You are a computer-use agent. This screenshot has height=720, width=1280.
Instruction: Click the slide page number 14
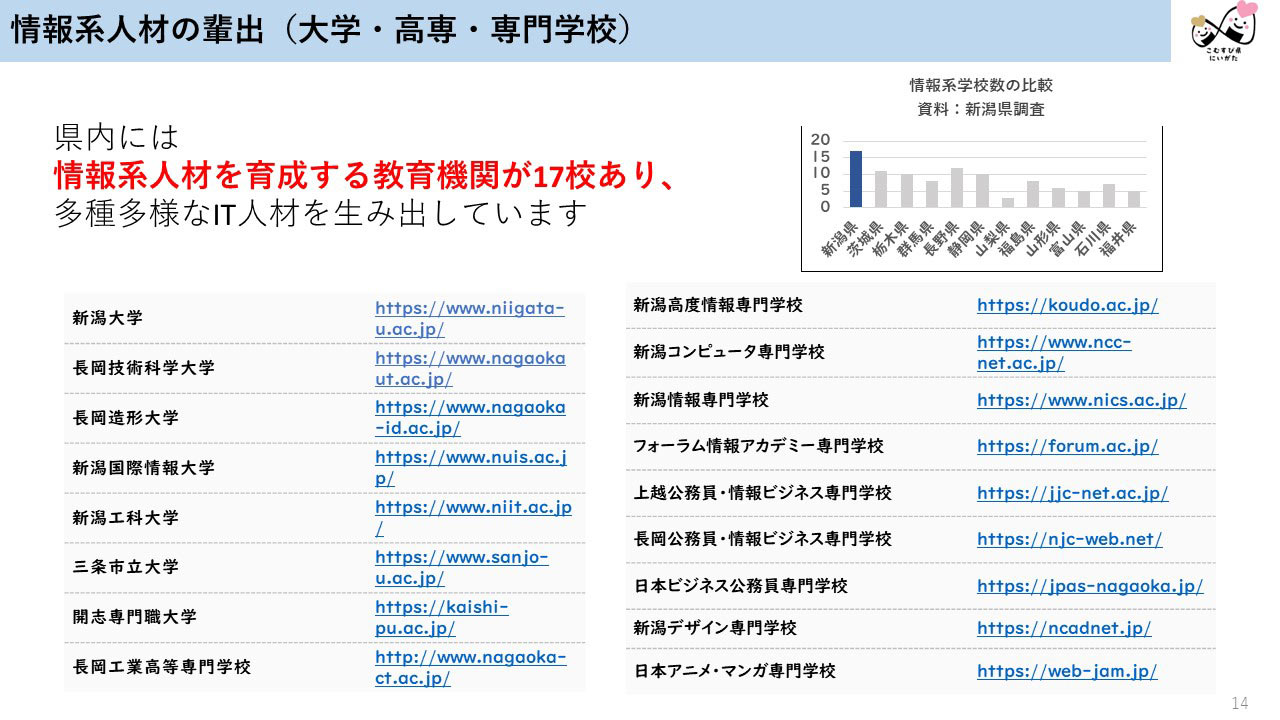click(x=1240, y=702)
